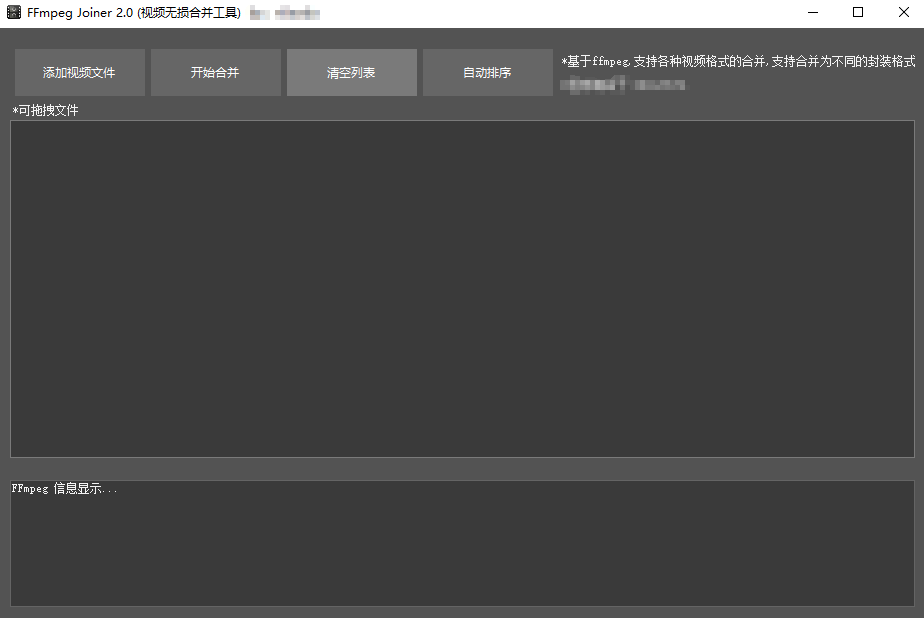Click the FFmpeg 信息显示 log box
The height and width of the screenshot is (618, 924).
(462, 543)
